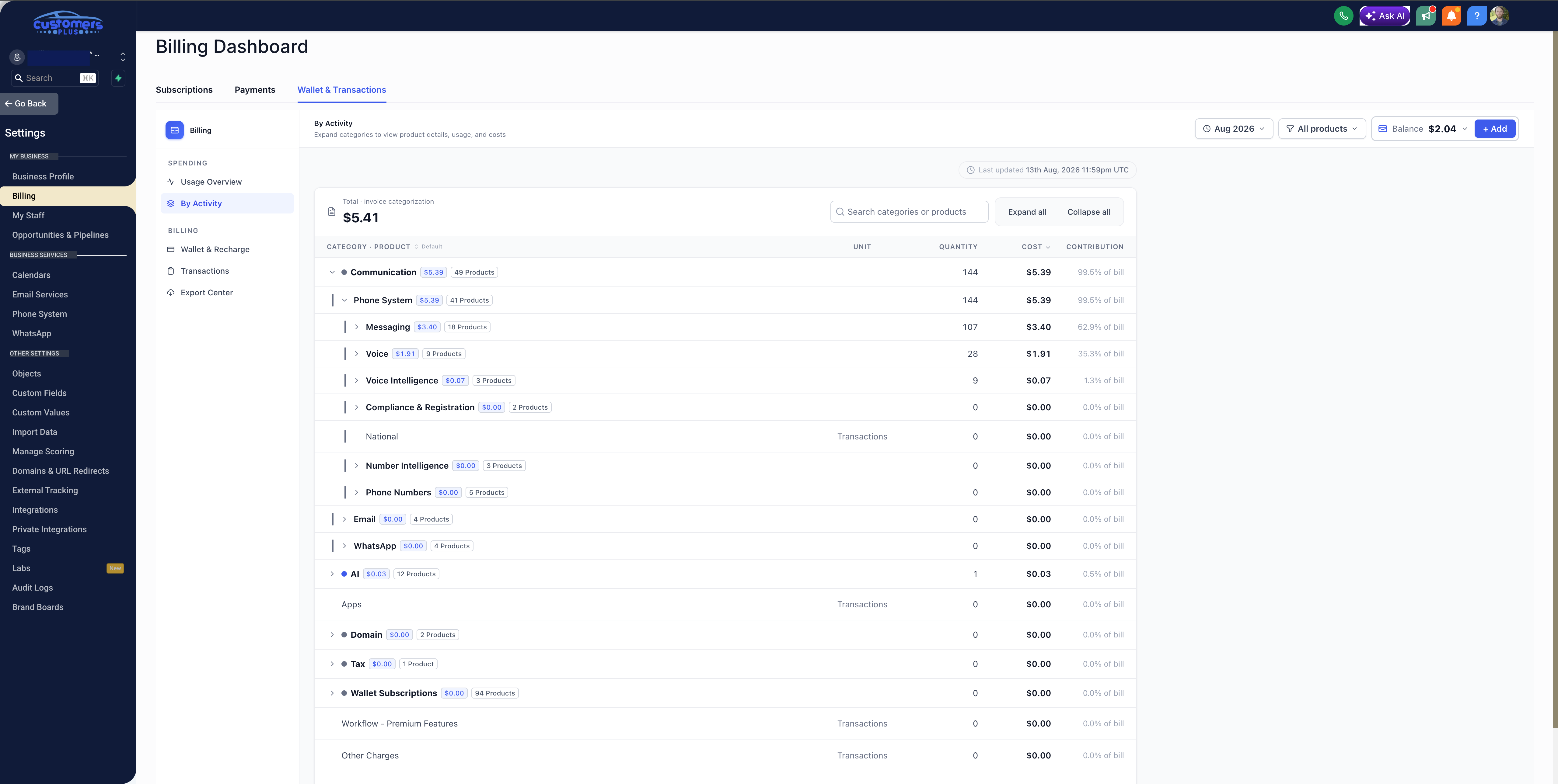
Task: Click the Customers Plus logo
Action: [x=68, y=23]
